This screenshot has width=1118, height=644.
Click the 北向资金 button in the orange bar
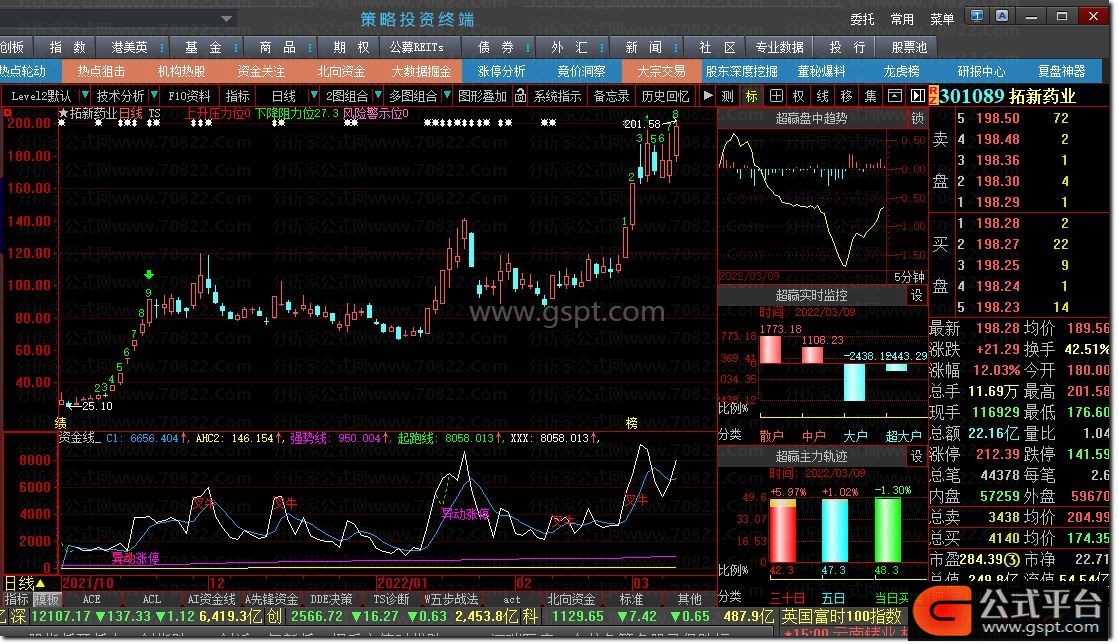pyautogui.click(x=341, y=71)
